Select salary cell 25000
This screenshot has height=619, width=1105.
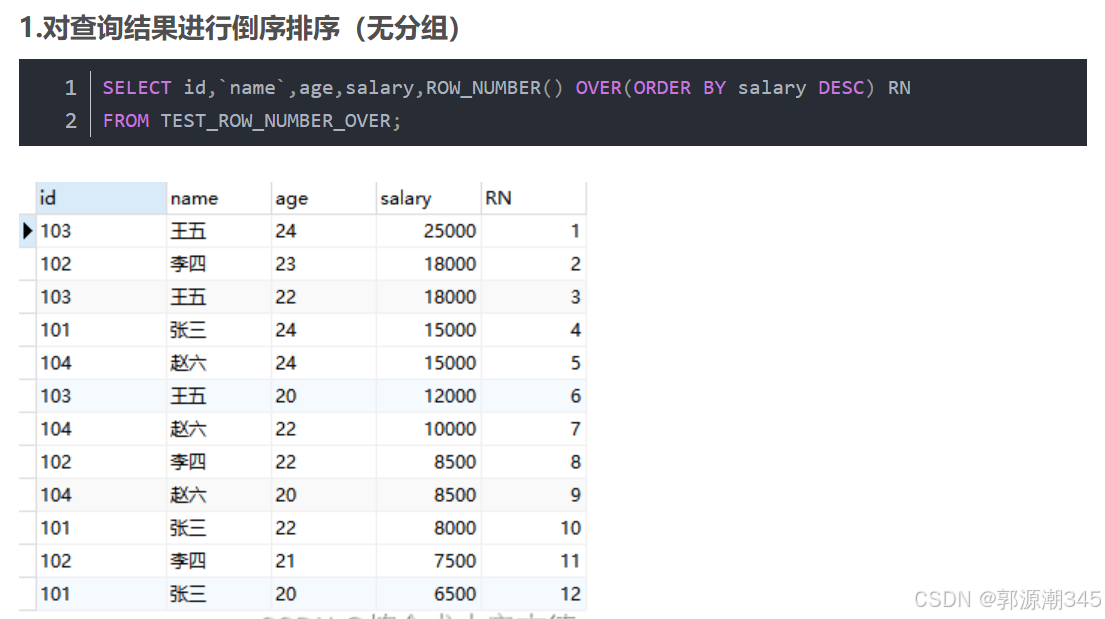point(428,231)
